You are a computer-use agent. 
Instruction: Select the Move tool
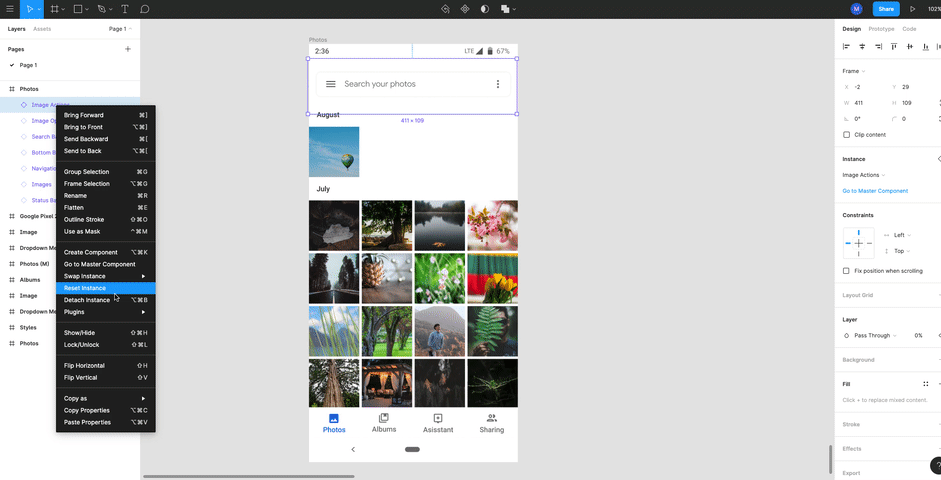point(29,9)
